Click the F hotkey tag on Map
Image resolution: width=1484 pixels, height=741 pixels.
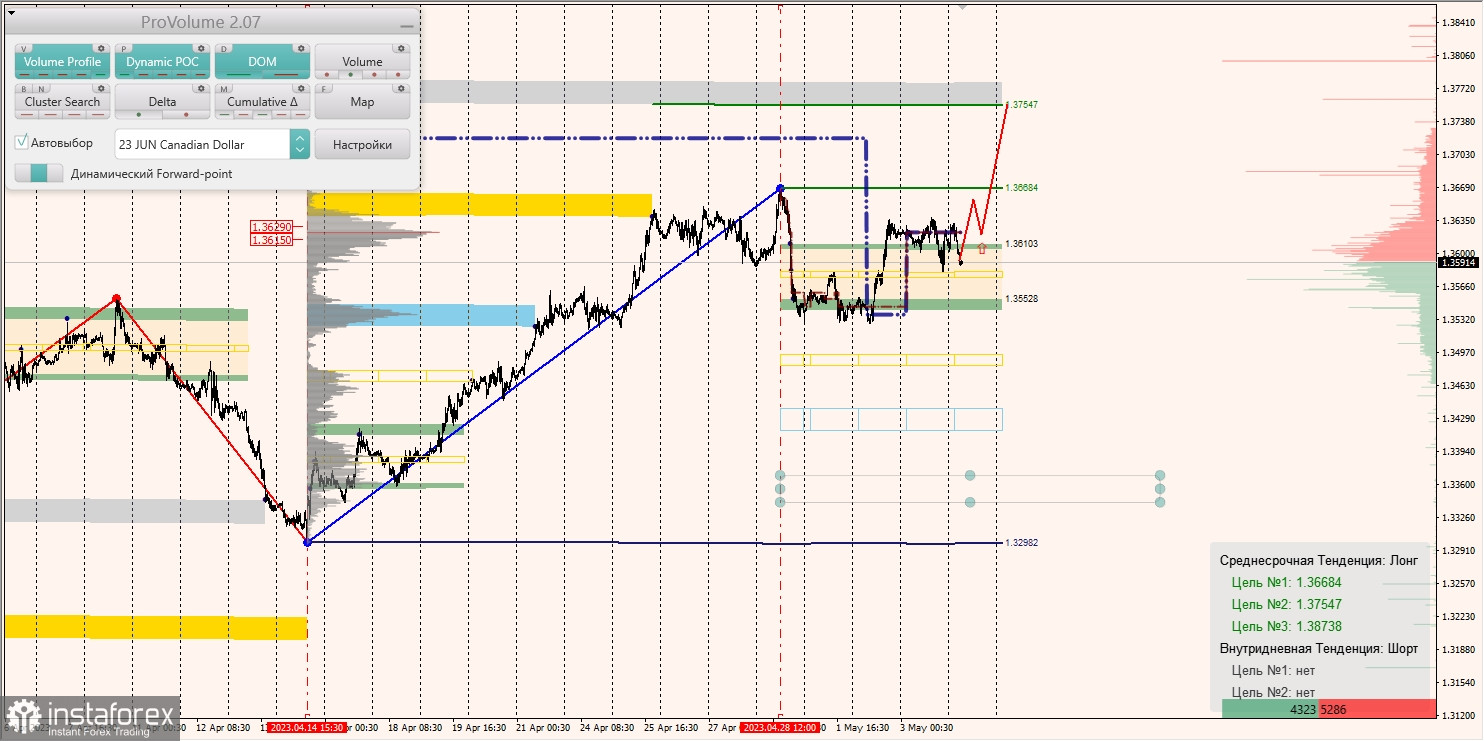[x=324, y=88]
